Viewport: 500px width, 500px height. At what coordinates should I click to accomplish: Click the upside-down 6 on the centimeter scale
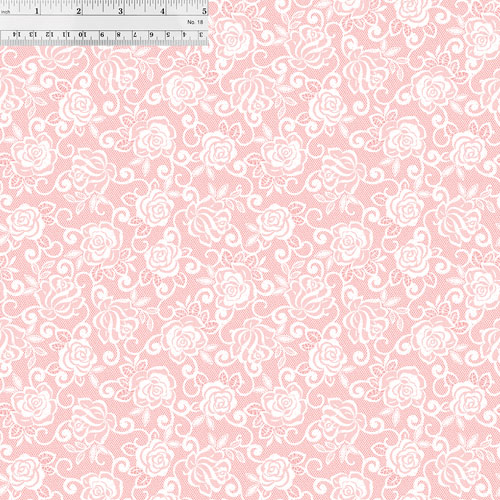pyautogui.click(x=152, y=34)
